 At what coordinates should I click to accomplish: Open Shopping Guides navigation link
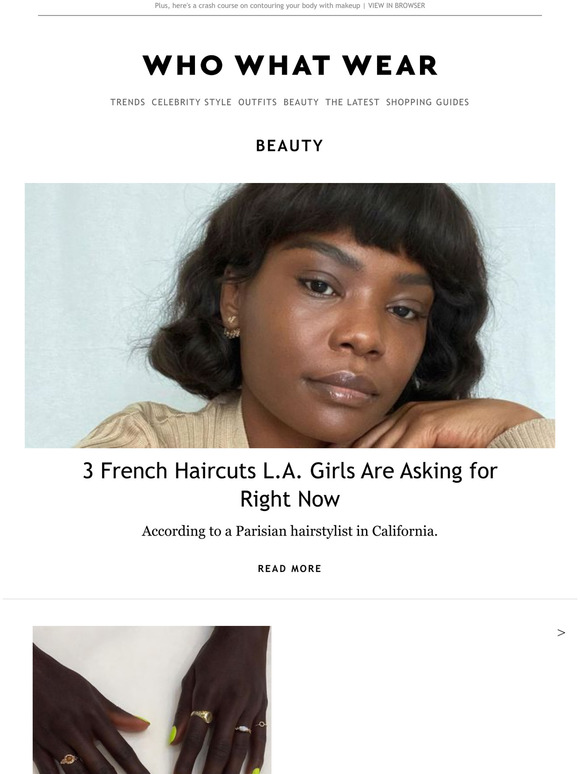pyautogui.click(x=427, y=102)
